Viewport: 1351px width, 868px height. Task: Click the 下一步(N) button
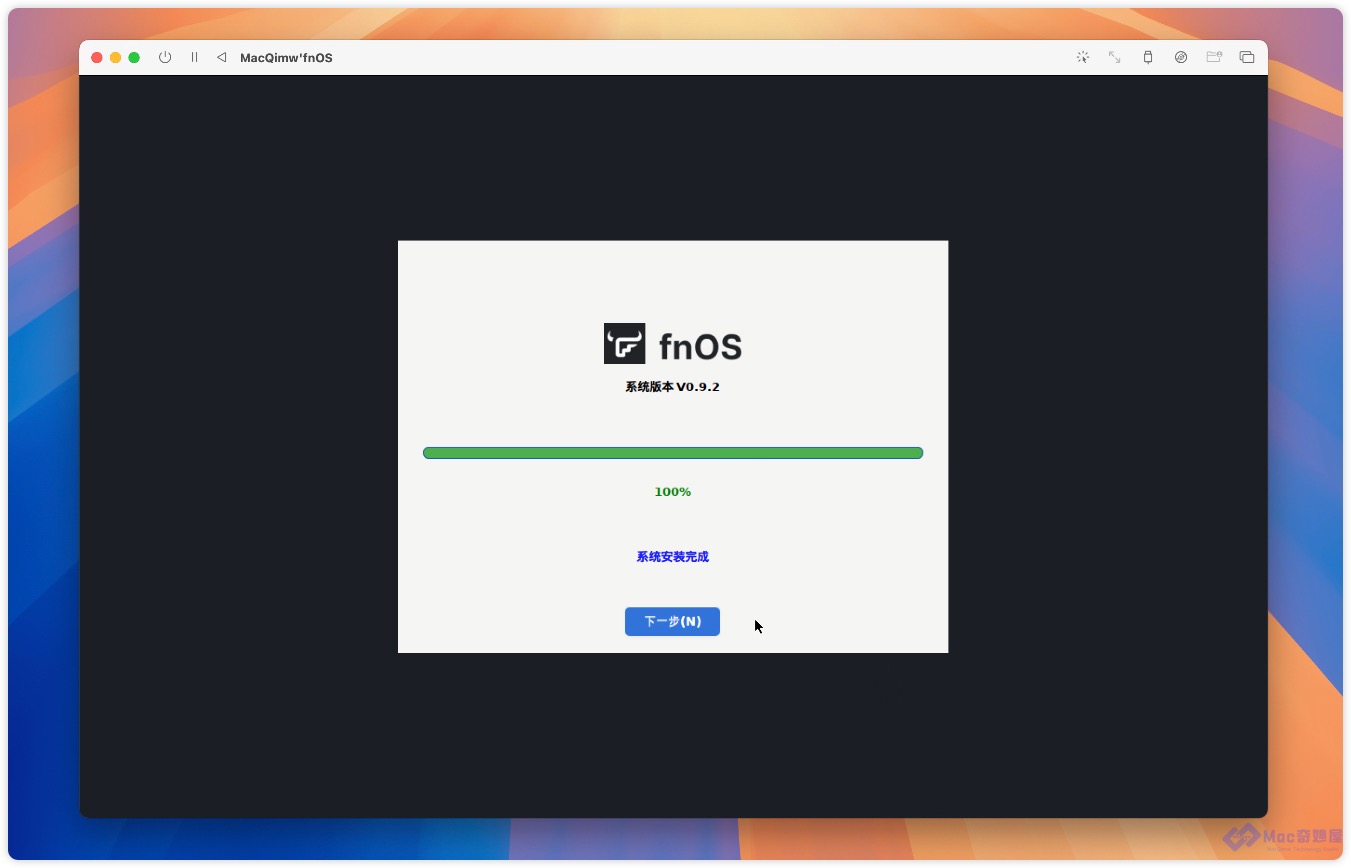[672, 621]
